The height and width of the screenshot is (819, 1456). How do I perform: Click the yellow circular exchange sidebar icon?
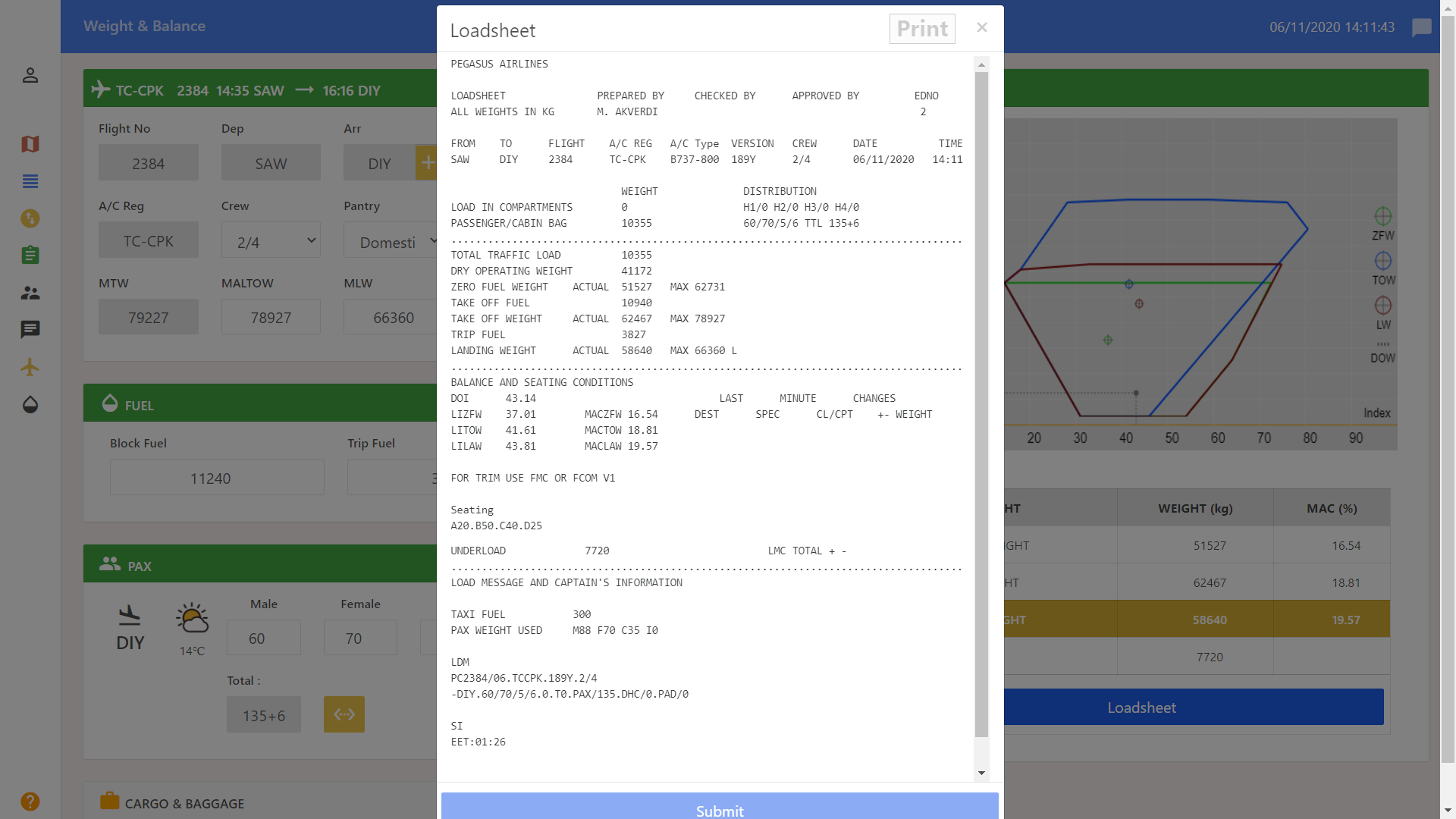30,218
